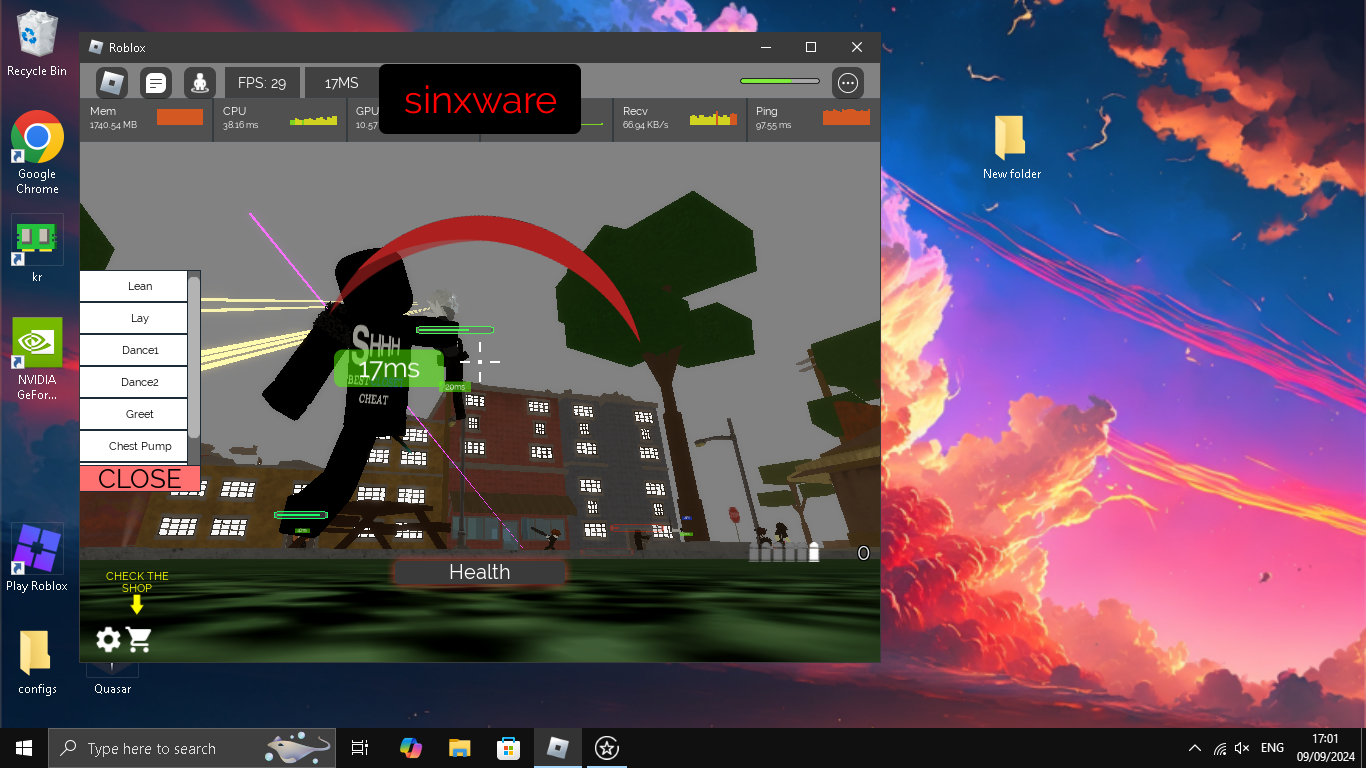Click the green 17ms overlay tag
This screenshot has height=768, width=1366.
click(389, 369)
